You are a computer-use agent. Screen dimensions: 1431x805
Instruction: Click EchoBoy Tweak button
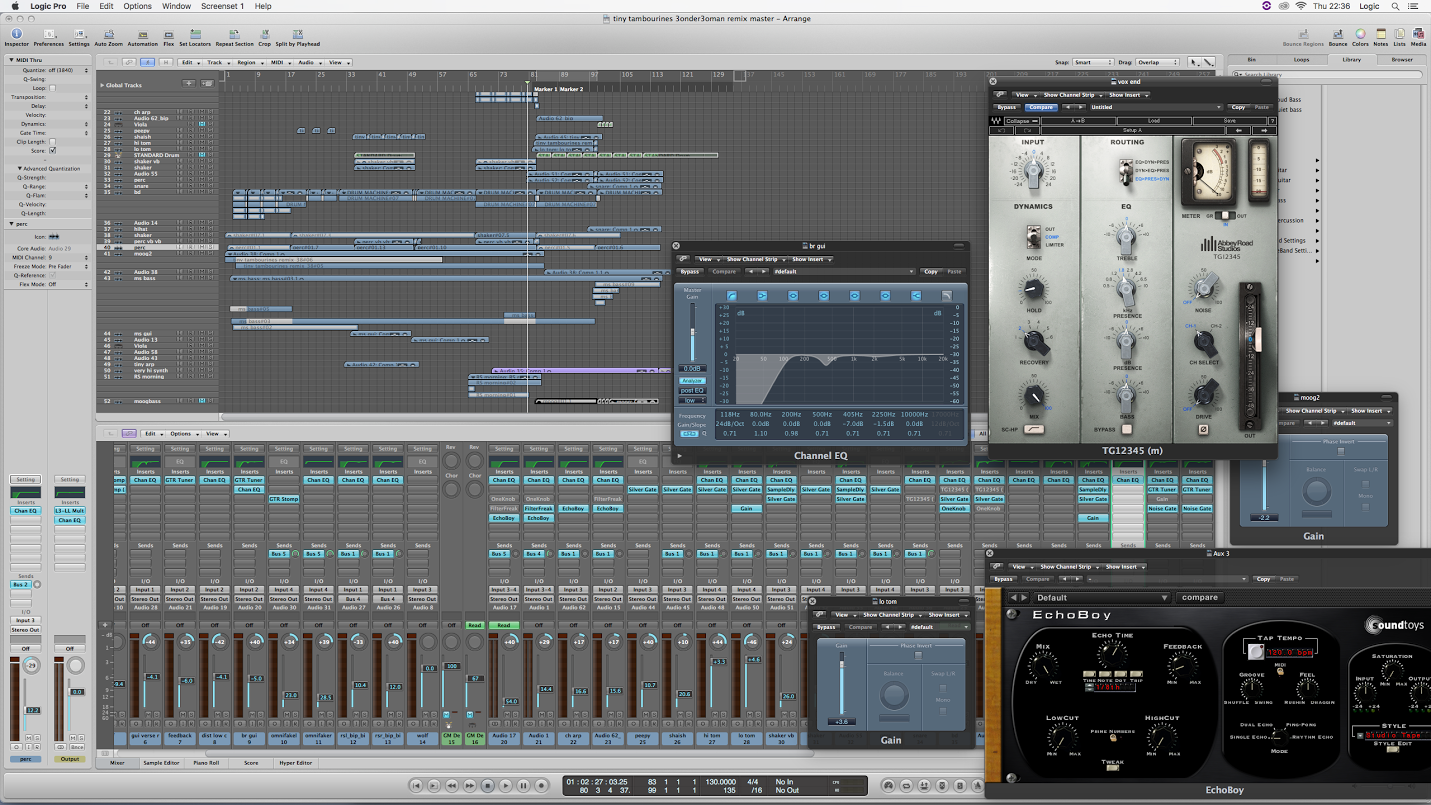coord(1111,768)
